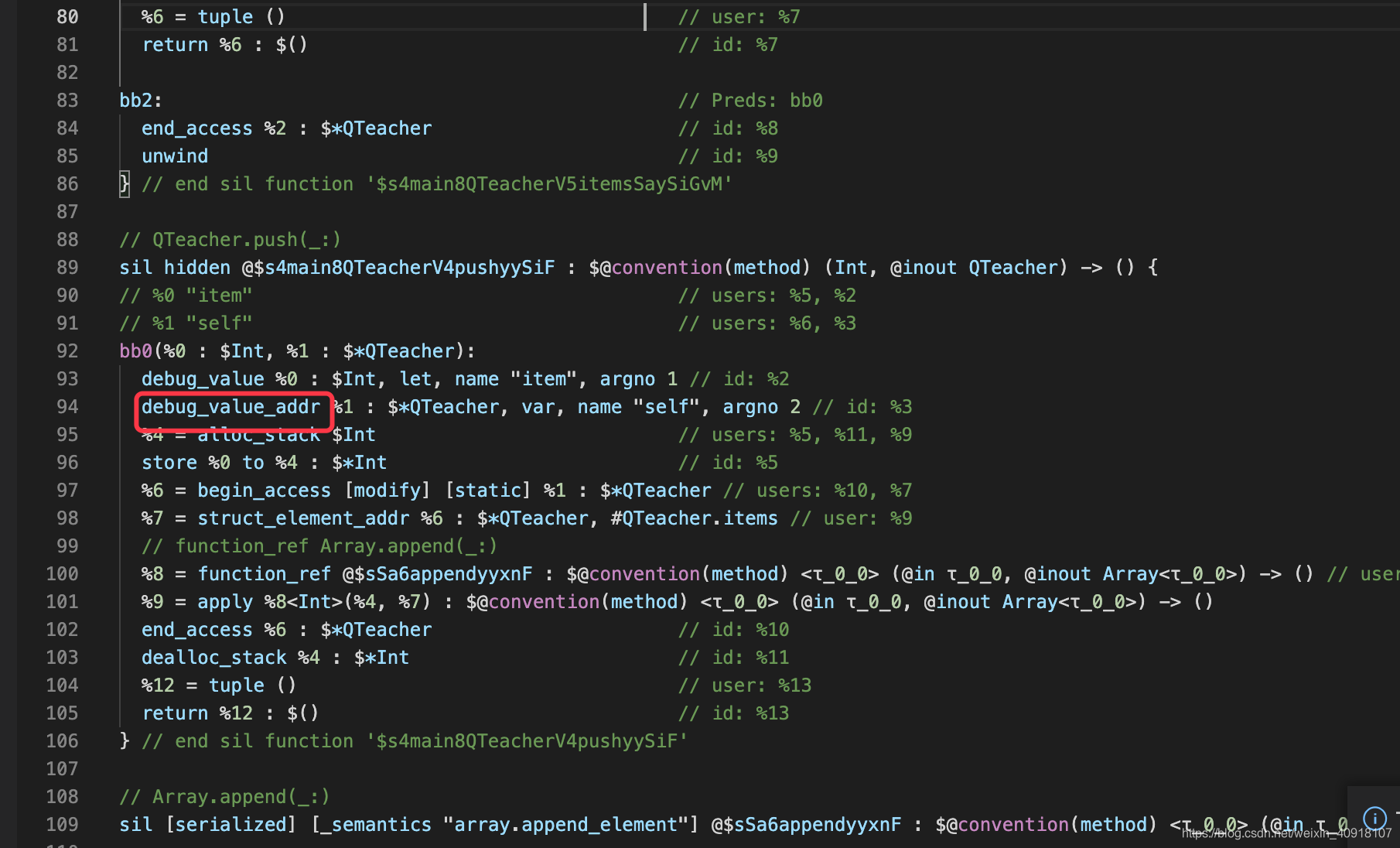Click line number 109 in the gutter
1400x848 pixels.
click(x=62, y=825)
